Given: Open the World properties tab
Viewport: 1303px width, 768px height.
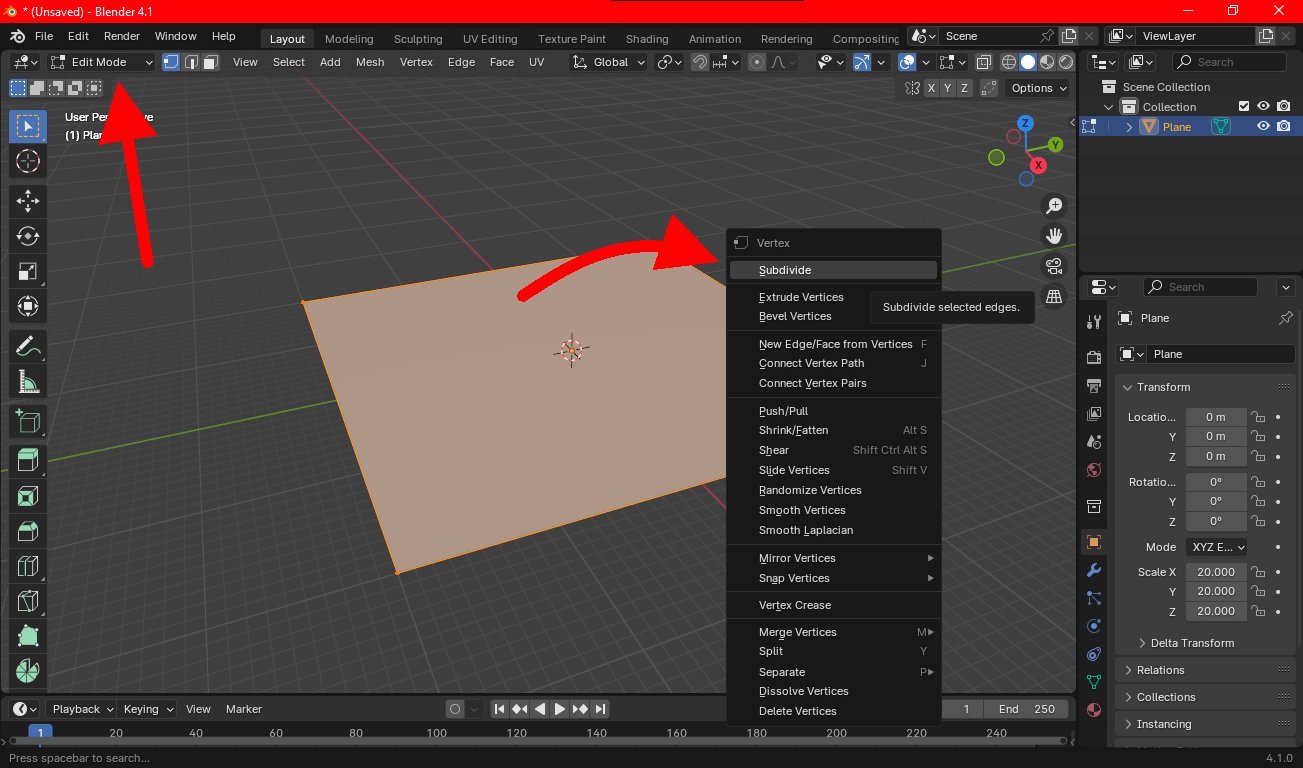Looking at the screenshot, I should [1094, 470].
